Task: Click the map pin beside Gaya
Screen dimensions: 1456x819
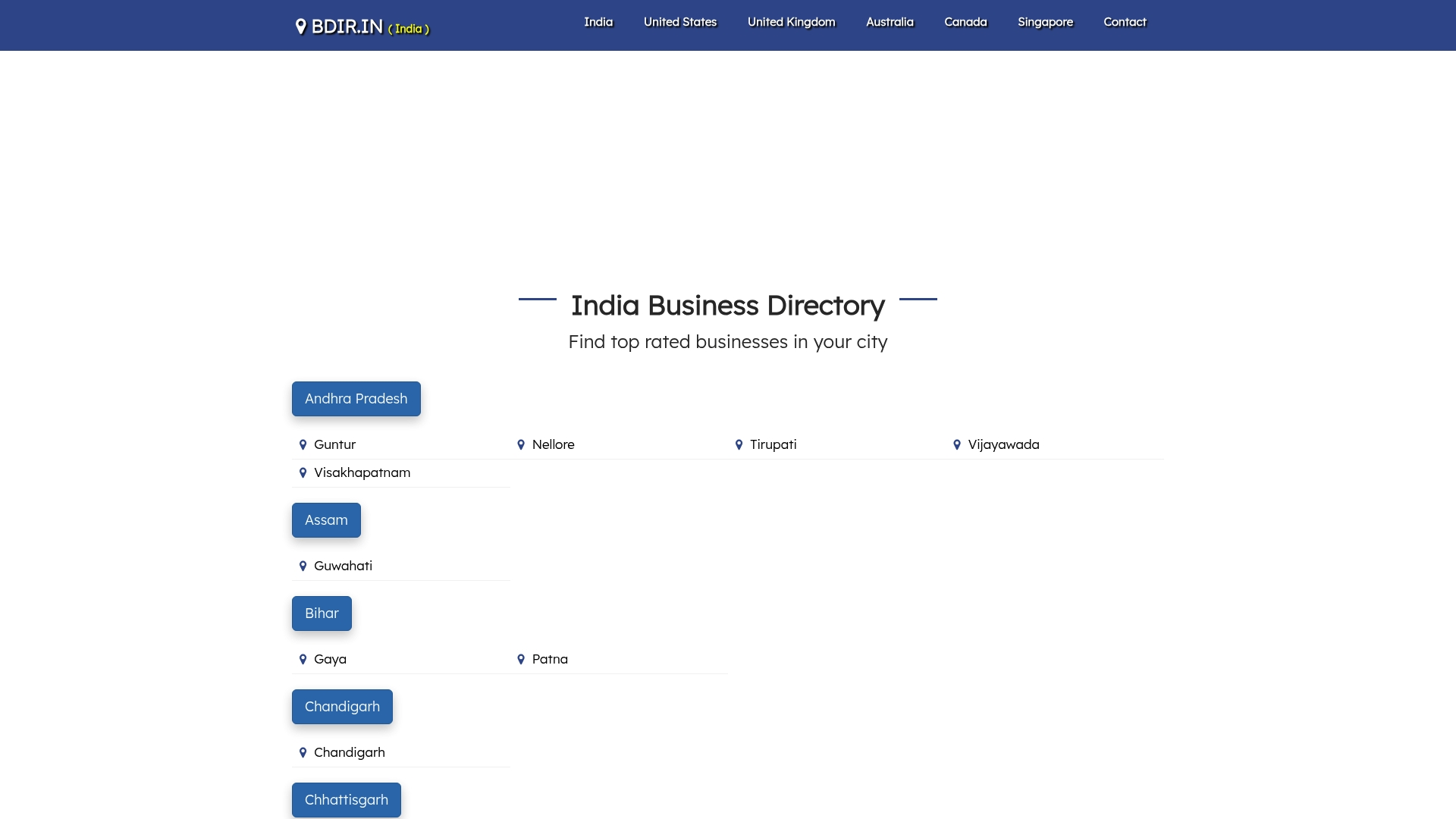Action: (303, 660)
